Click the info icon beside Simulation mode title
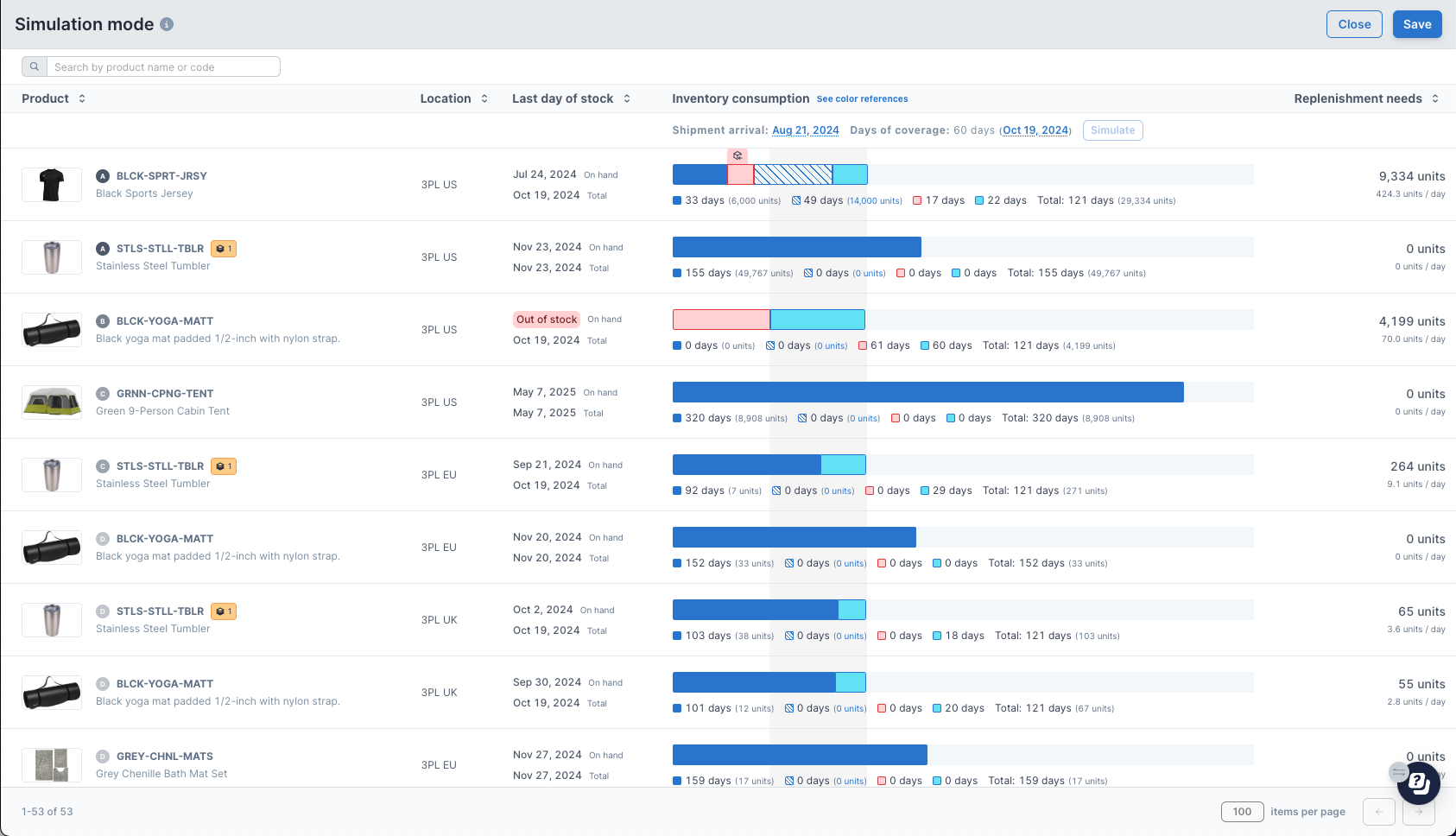Image resolution: width=1456 pixels, height=836 pixels. (166, 24)
